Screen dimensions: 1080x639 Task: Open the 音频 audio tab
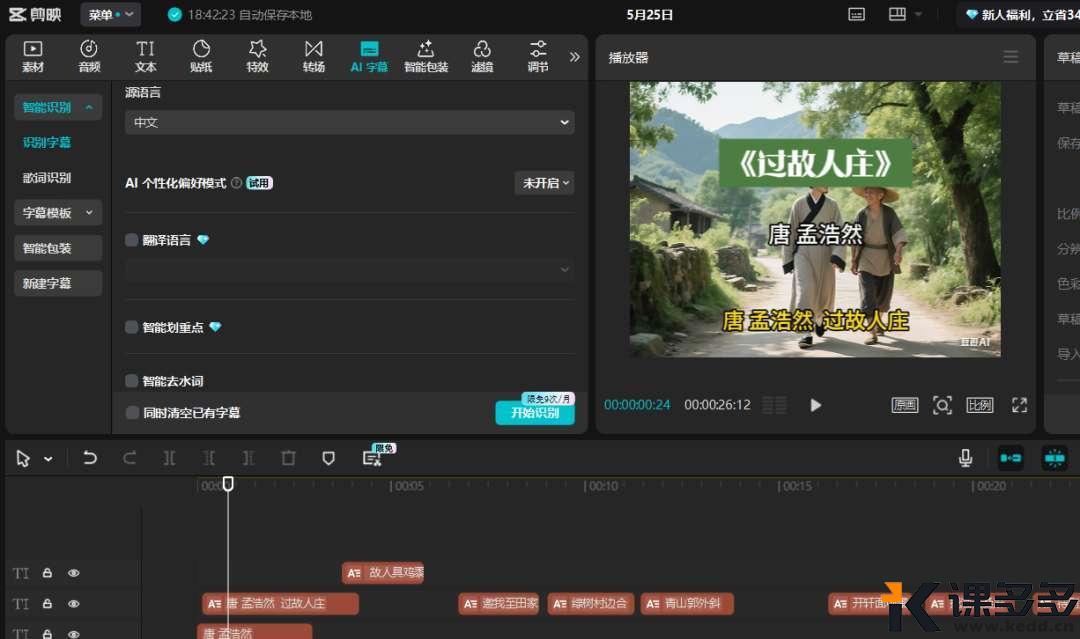coord(89,56)
